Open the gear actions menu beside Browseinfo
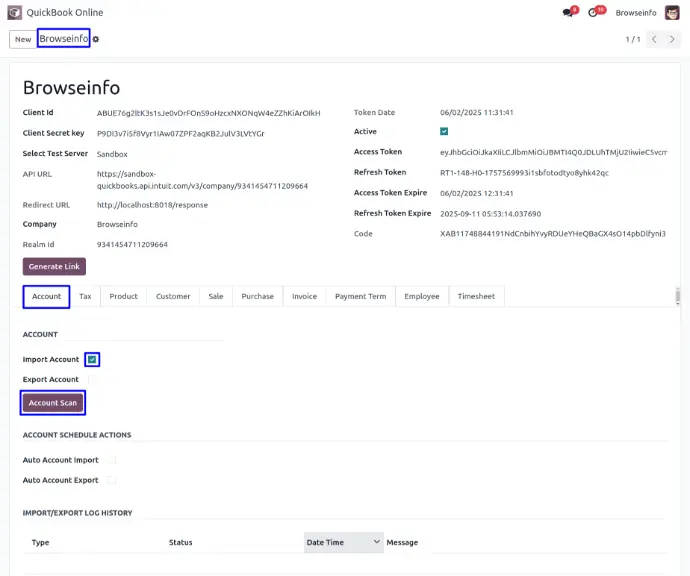Image resolution: width=690 pixels, height=576 pixels. pos(95,39)
